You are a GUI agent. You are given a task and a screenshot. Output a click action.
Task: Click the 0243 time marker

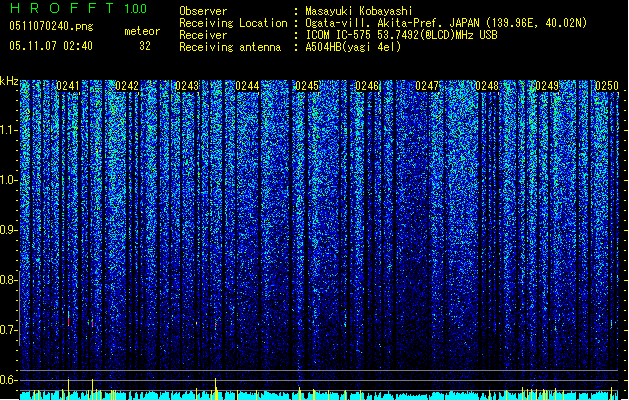tap(187, 86)
